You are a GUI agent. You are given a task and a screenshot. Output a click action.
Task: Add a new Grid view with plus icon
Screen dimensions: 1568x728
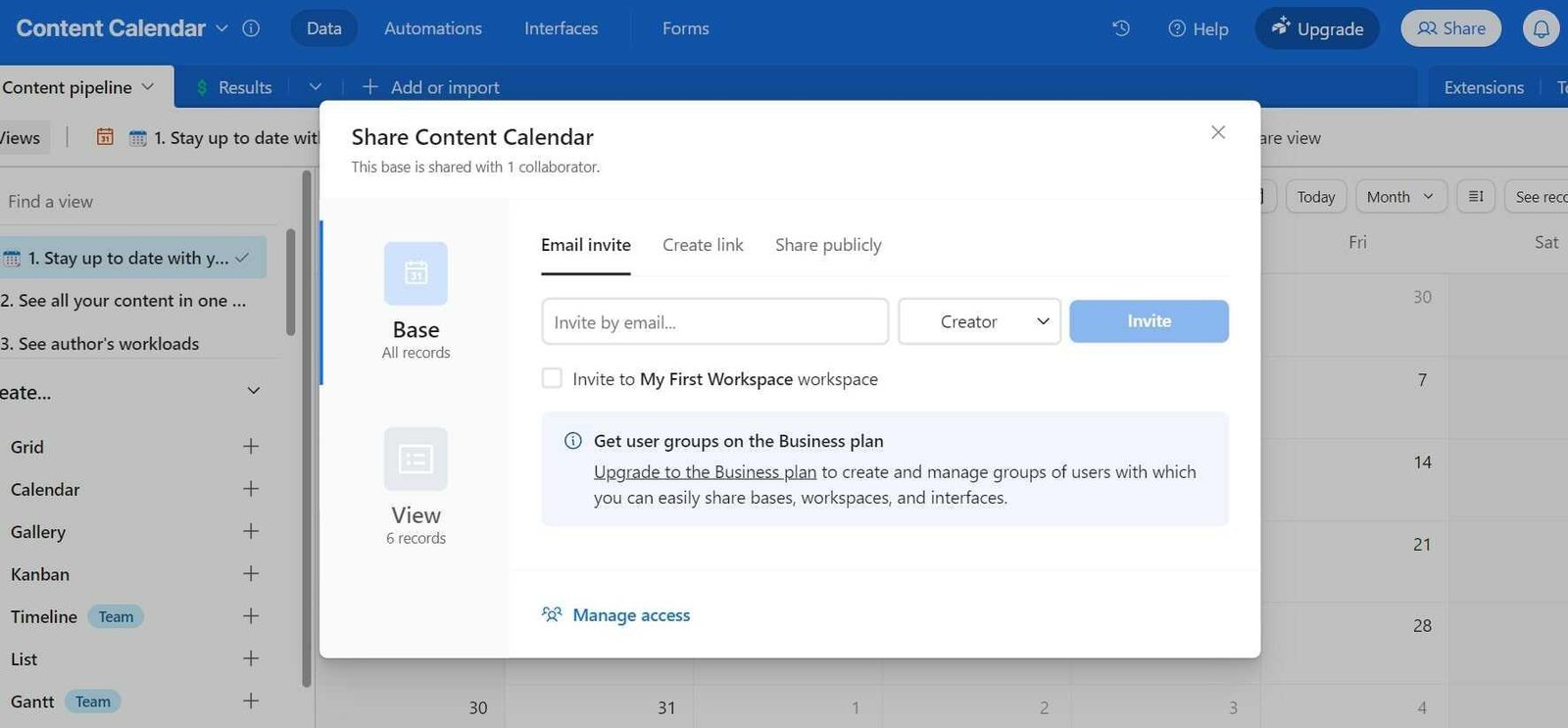251,447
